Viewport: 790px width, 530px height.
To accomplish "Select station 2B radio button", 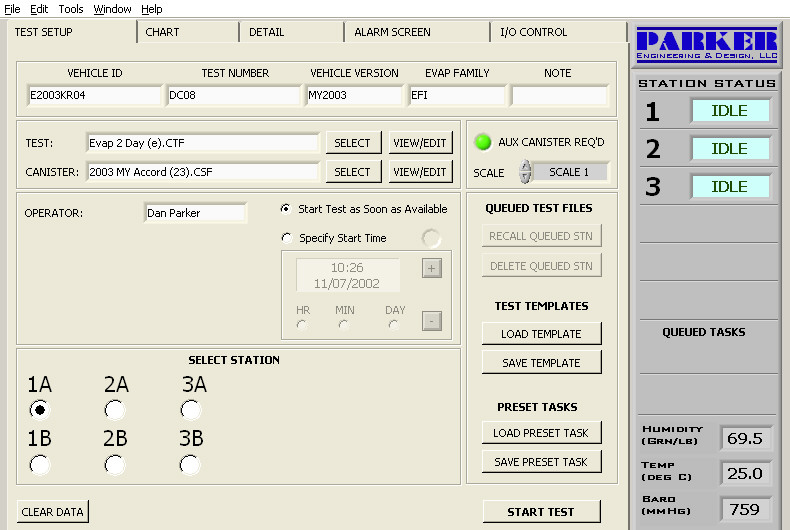I will [x=115, y=464].
